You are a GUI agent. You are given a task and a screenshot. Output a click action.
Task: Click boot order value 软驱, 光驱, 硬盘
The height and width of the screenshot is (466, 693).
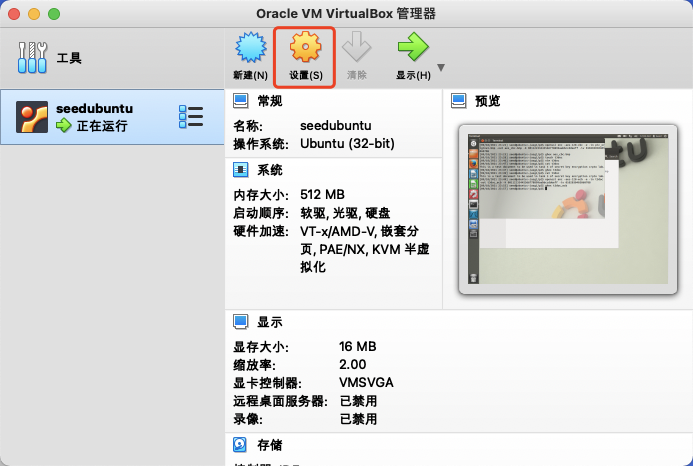(345, 213)
